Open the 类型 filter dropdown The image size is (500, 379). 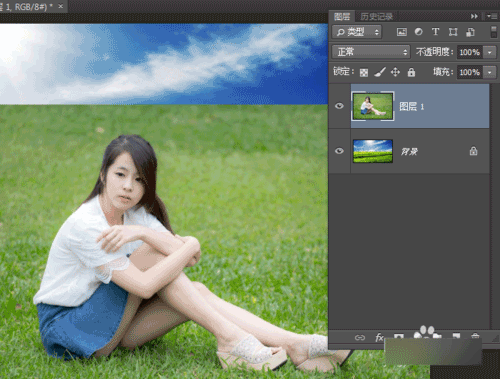357,32
